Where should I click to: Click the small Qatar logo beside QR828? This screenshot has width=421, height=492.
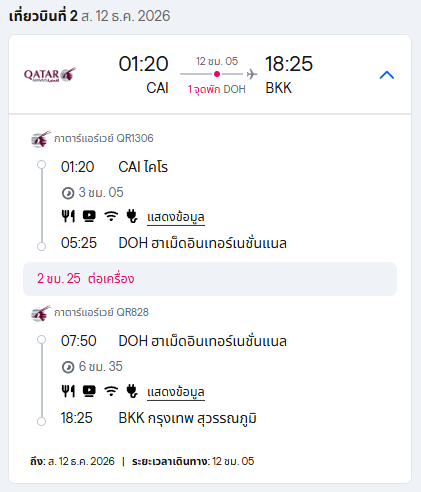pyautogui.click(x=41, y=313)
